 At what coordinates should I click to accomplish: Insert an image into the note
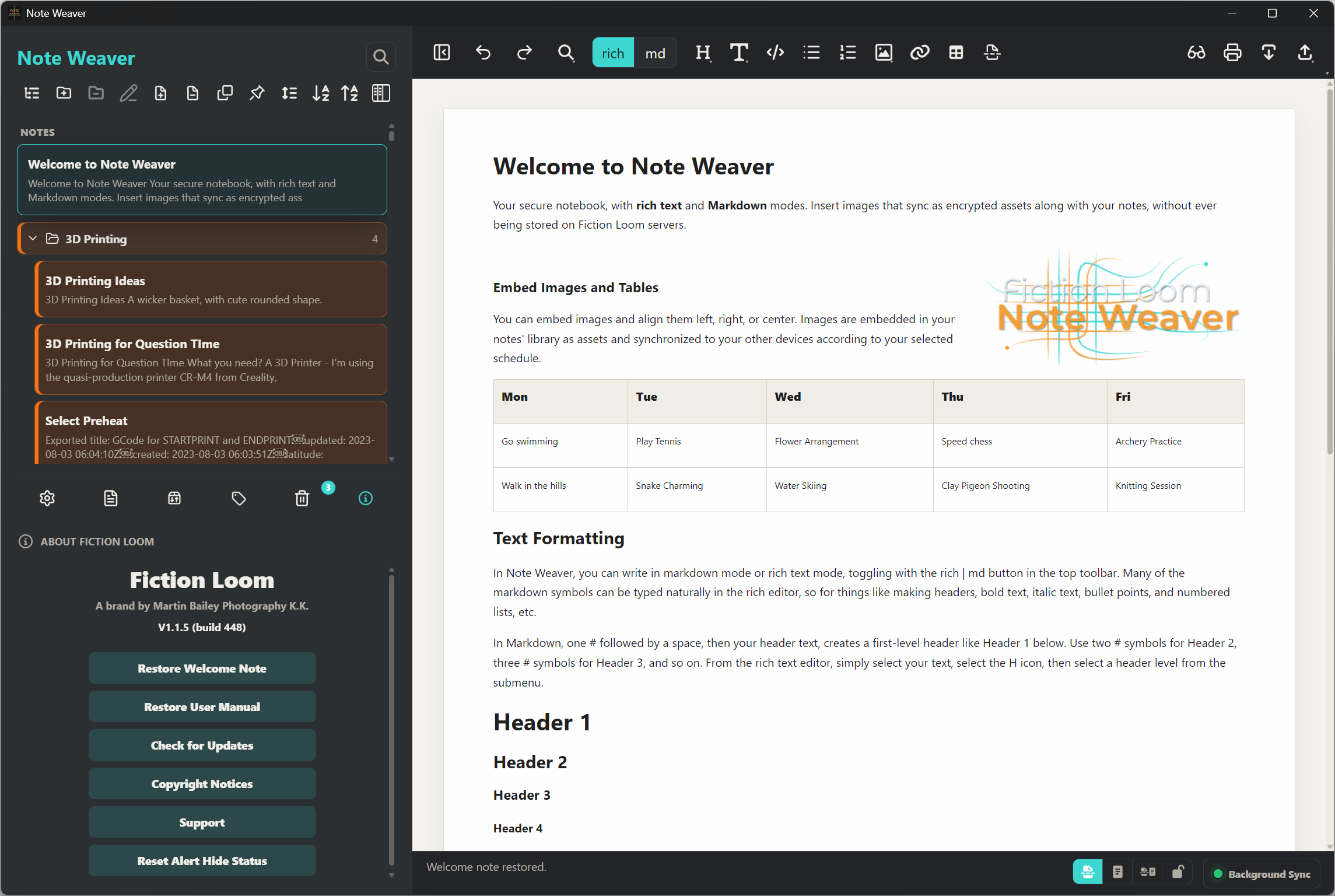pos(884,52)
